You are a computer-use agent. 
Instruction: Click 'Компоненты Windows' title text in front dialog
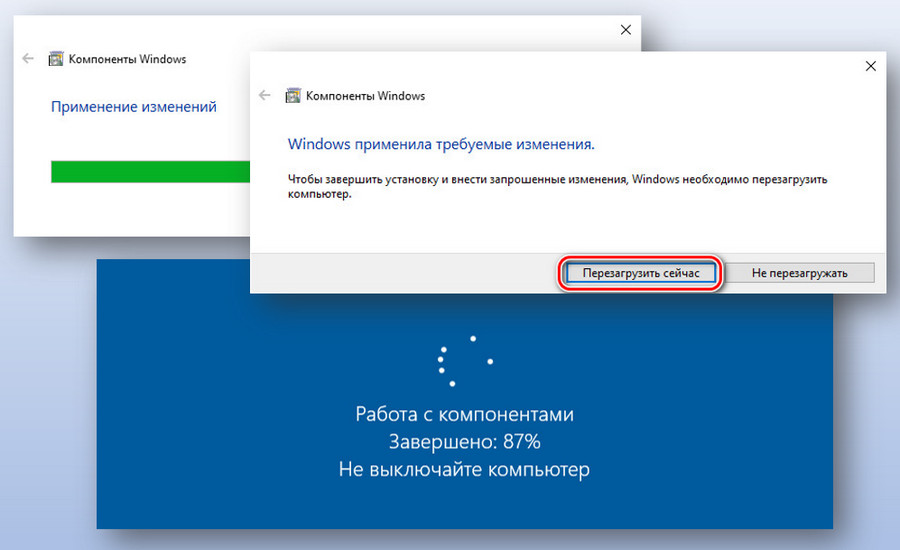click(x=365, y=96)
